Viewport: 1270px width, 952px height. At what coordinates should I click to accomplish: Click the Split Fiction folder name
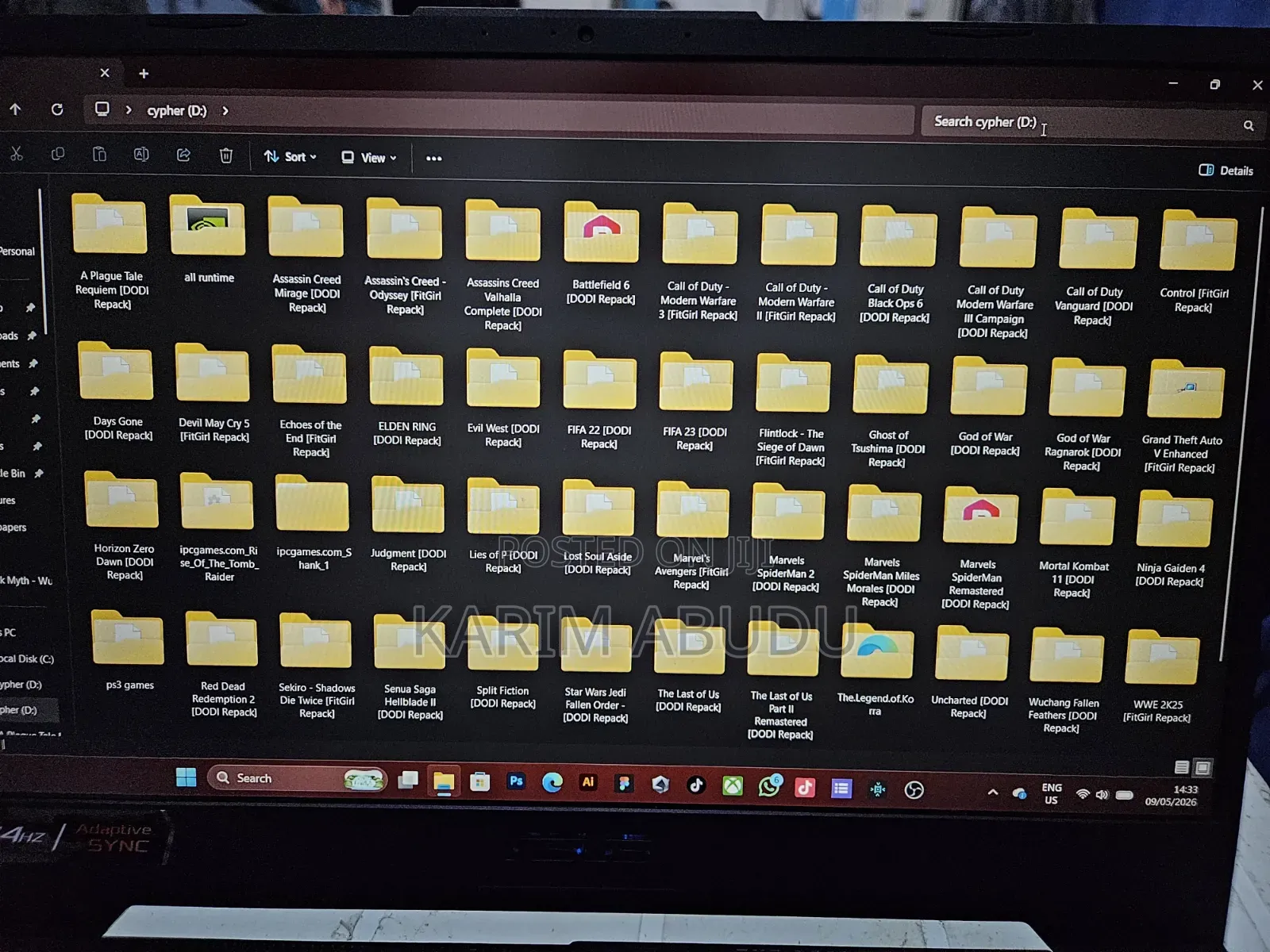click(502, 697)
